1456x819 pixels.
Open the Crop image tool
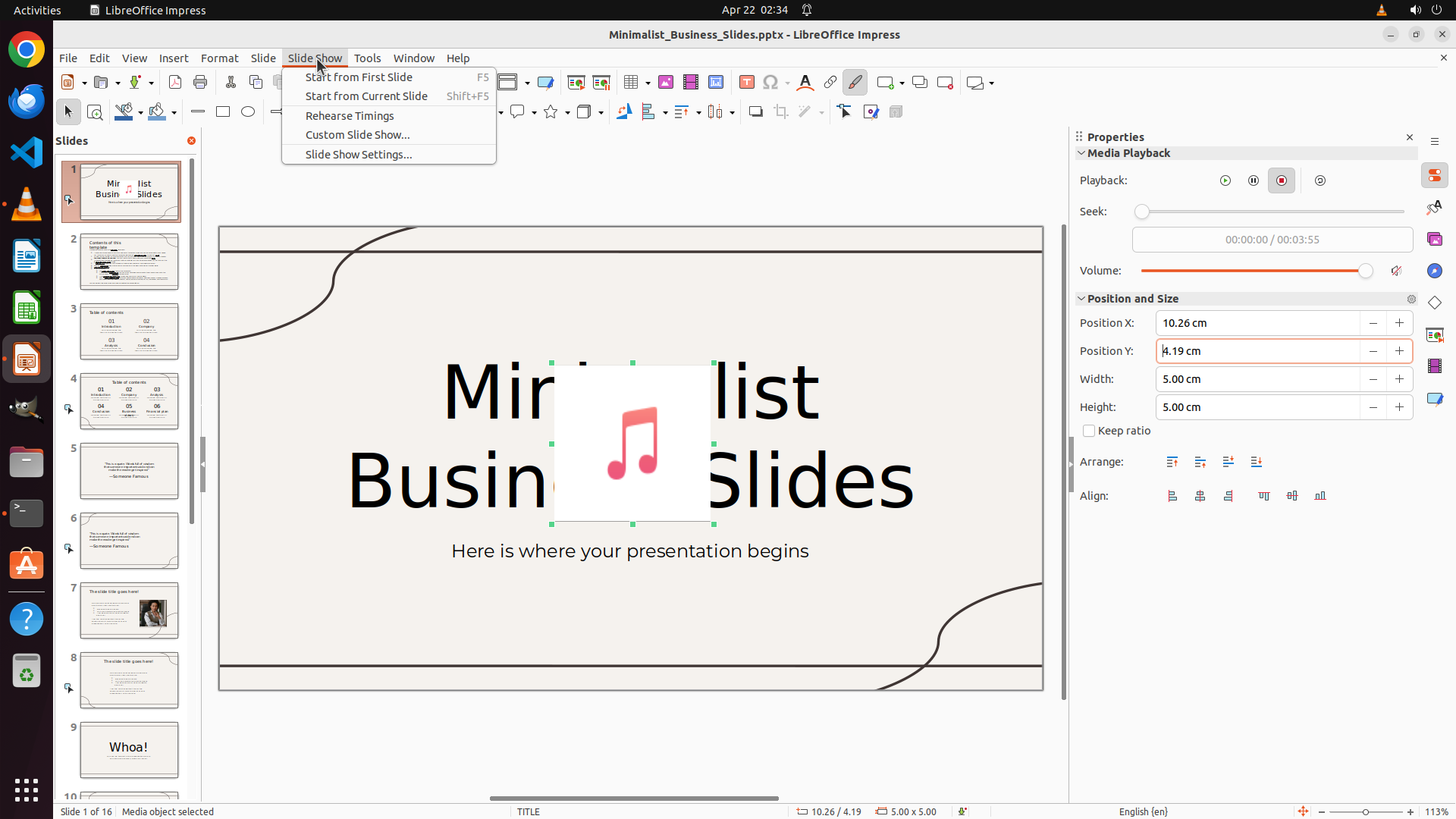click(780, 112)
